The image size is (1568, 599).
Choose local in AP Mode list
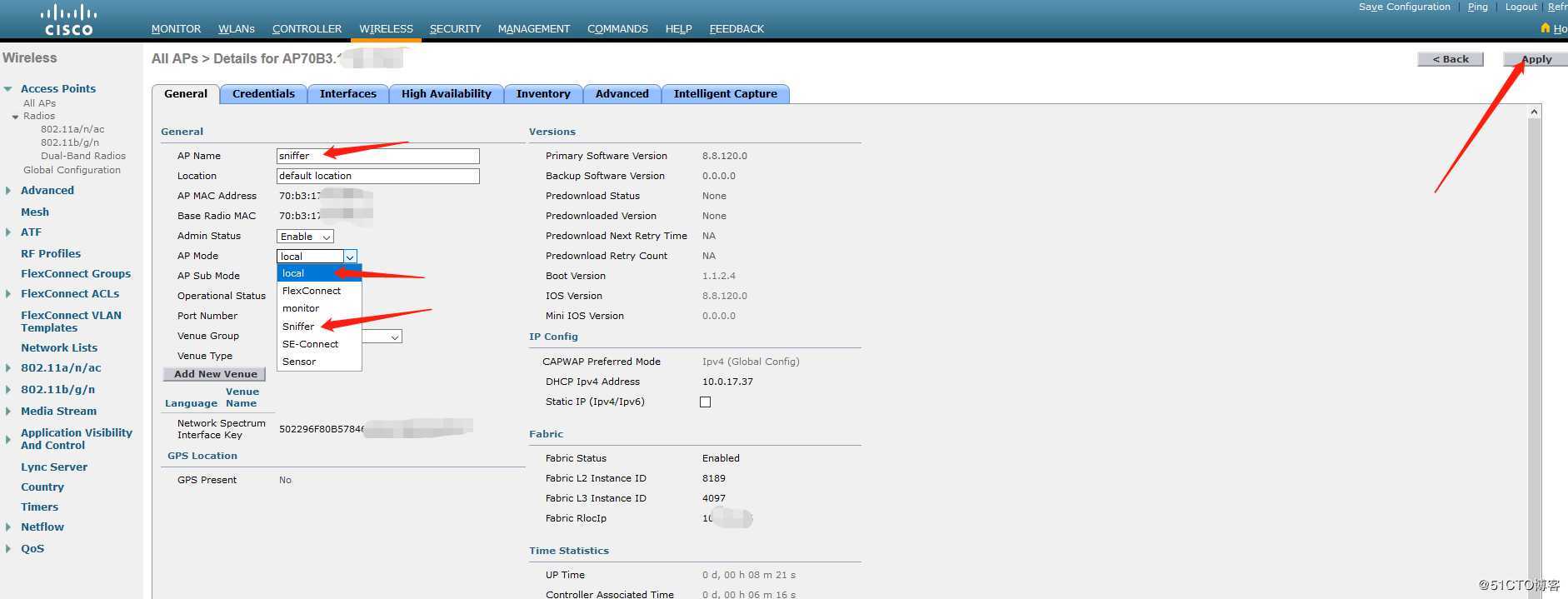[319, 273]
